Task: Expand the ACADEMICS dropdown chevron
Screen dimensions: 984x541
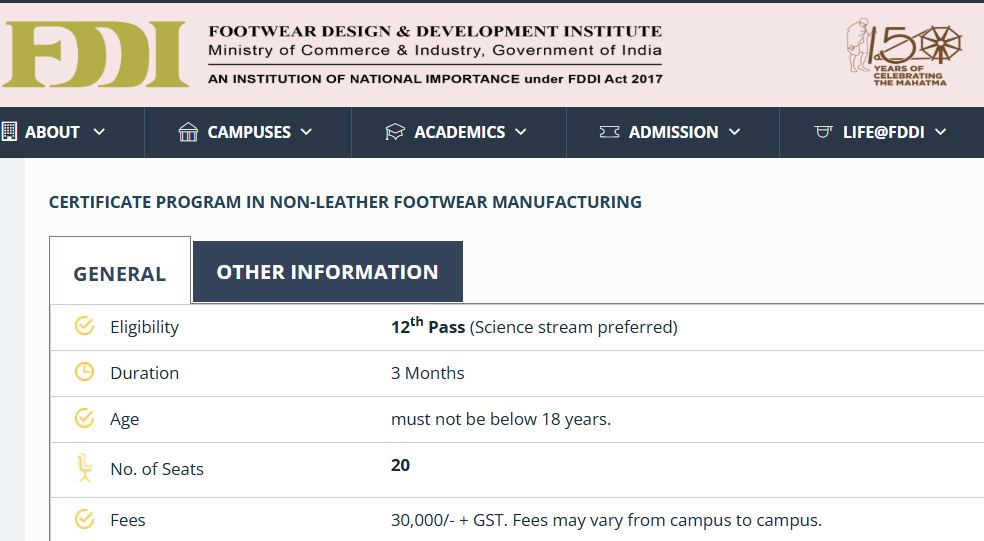Action: coord(520,132)
